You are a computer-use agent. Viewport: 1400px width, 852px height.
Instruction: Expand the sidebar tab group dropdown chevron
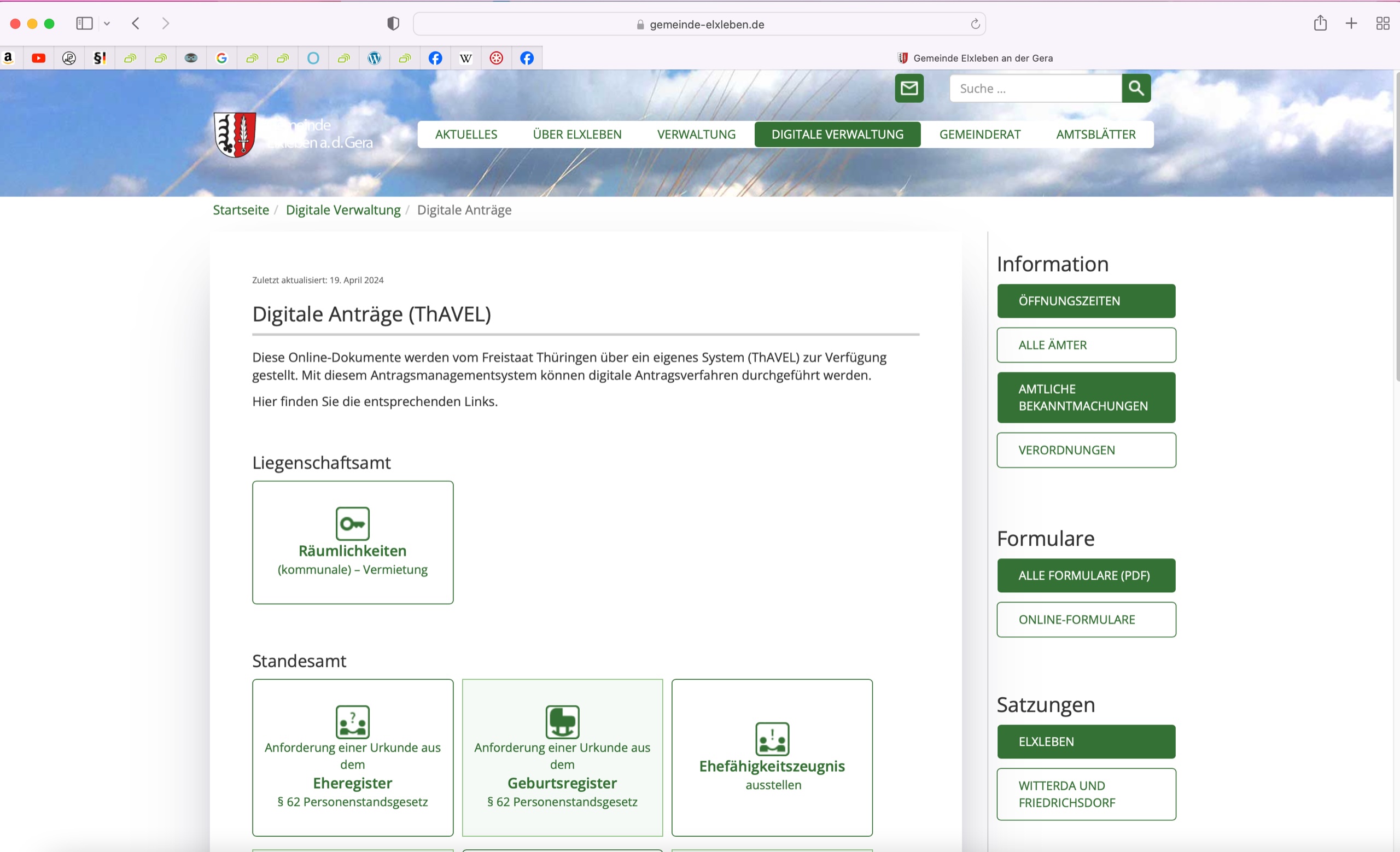point(107,24)
